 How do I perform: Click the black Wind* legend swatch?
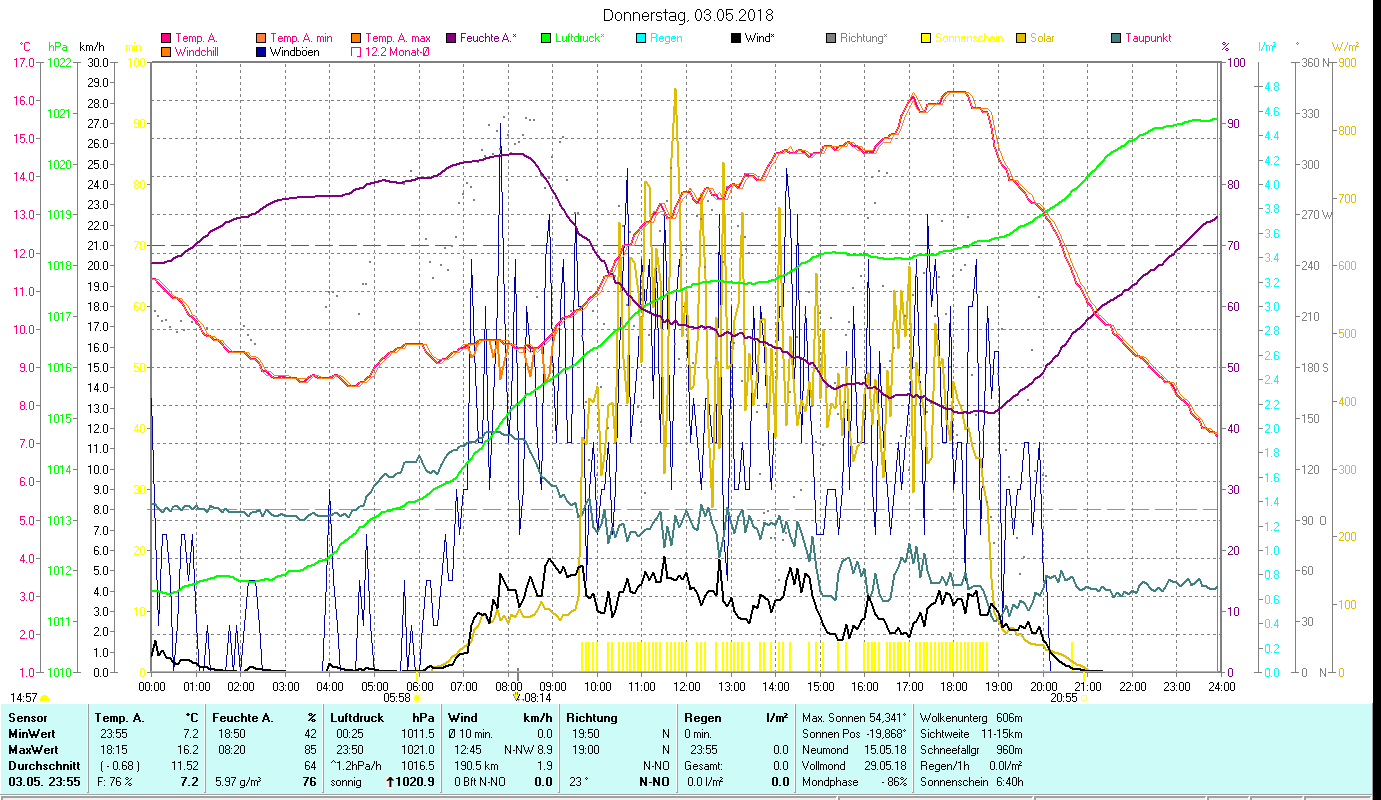pos(736,38)
